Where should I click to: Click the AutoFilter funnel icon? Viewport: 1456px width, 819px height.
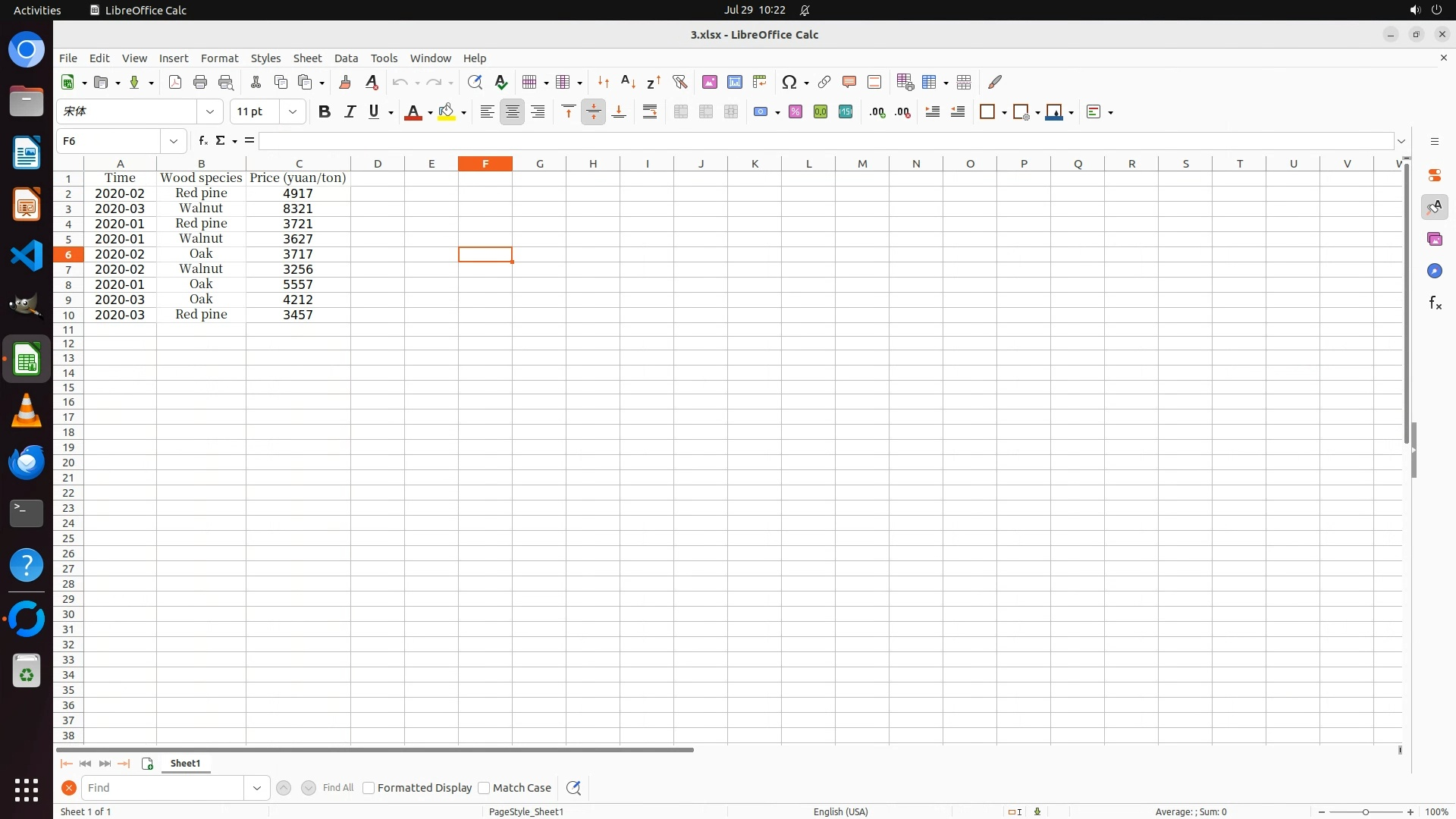point(679,82)
